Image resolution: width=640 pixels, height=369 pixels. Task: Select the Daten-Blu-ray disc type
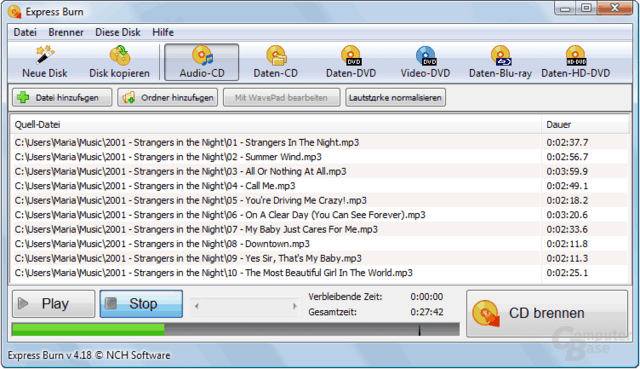pos(500,62)
